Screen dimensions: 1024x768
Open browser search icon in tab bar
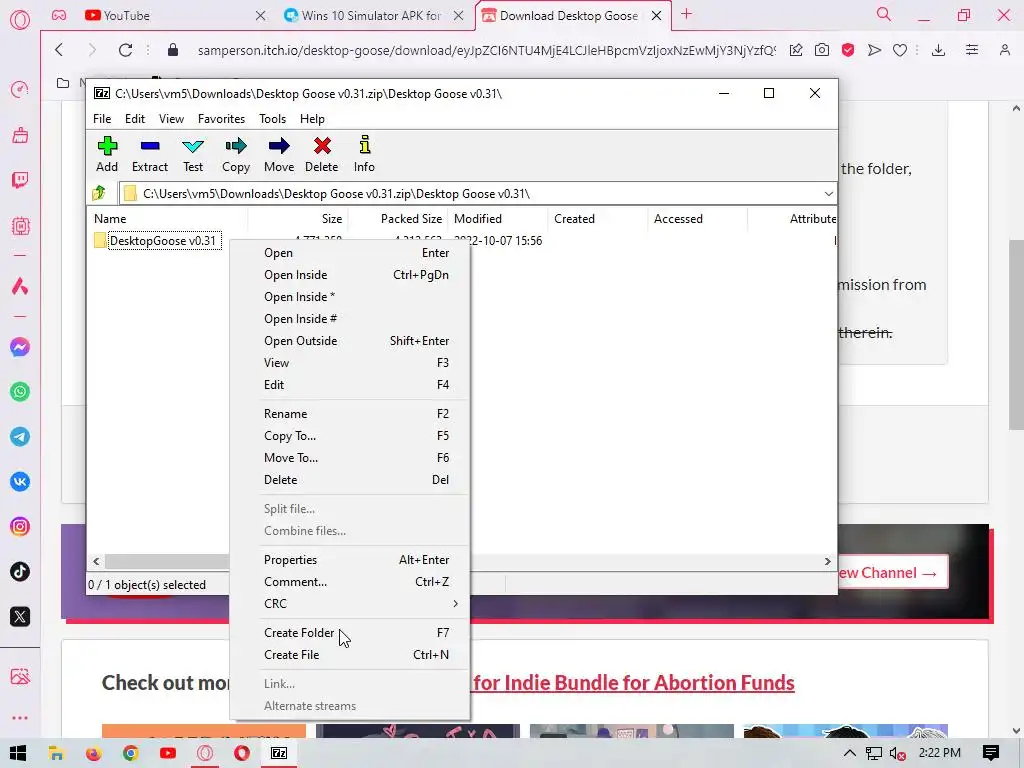884,14
